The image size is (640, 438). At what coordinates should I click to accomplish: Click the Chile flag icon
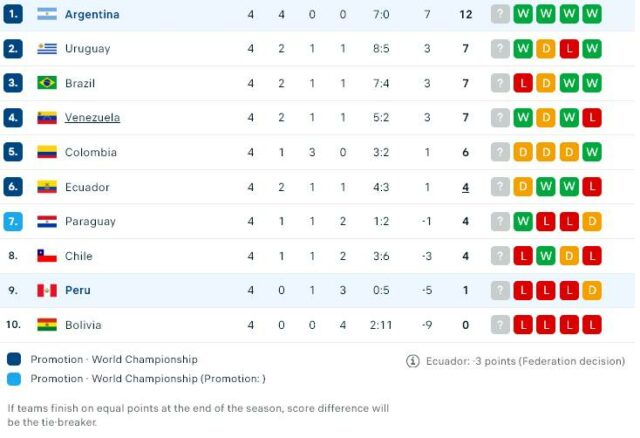coord(47,256)
